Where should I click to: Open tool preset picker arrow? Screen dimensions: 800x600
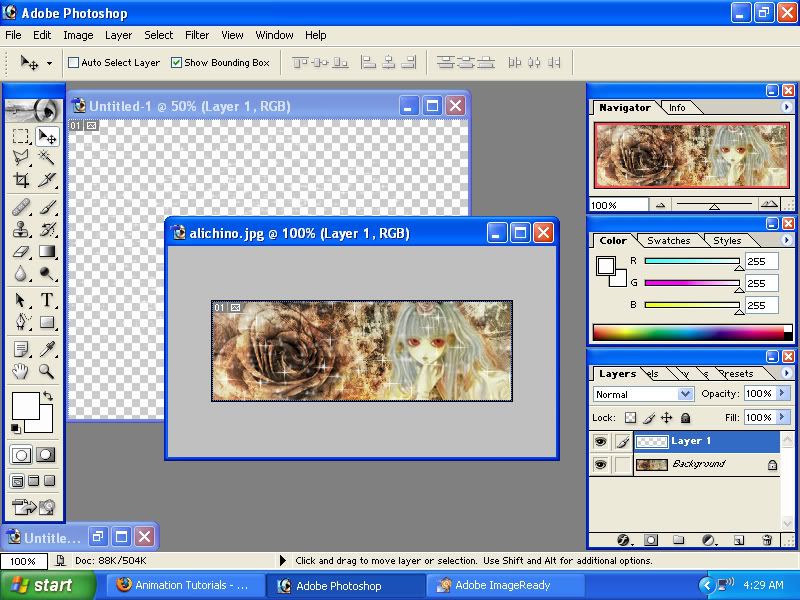click(x=49, y=63)
